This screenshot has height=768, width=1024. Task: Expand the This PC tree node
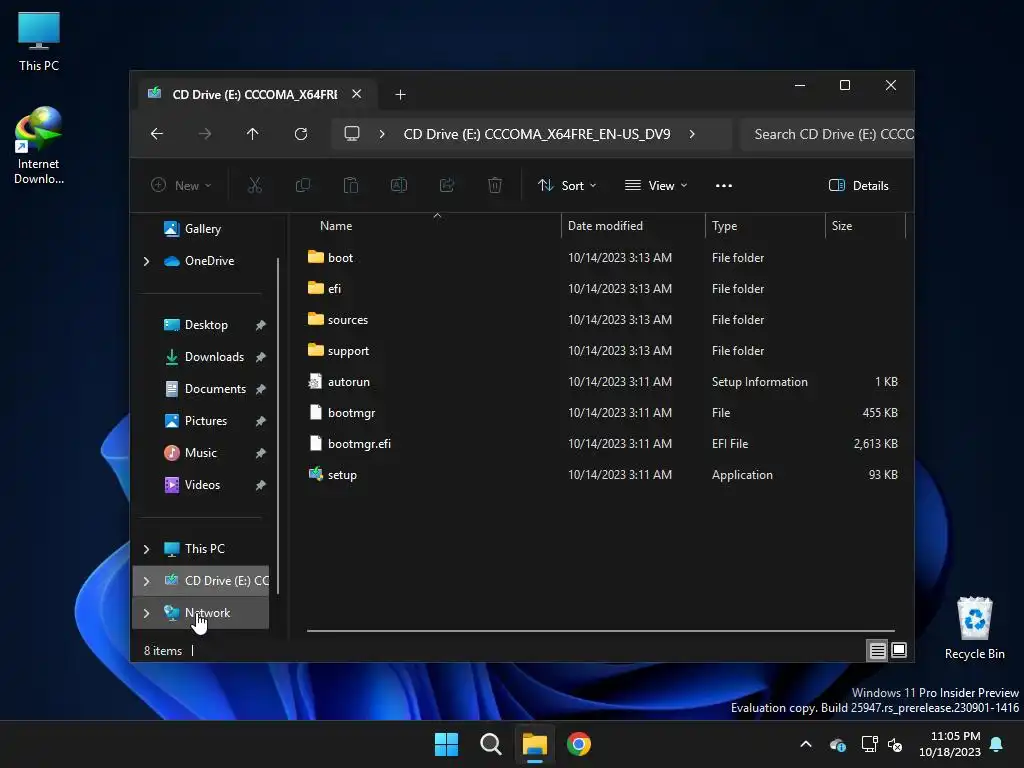[x=146, y=549]
